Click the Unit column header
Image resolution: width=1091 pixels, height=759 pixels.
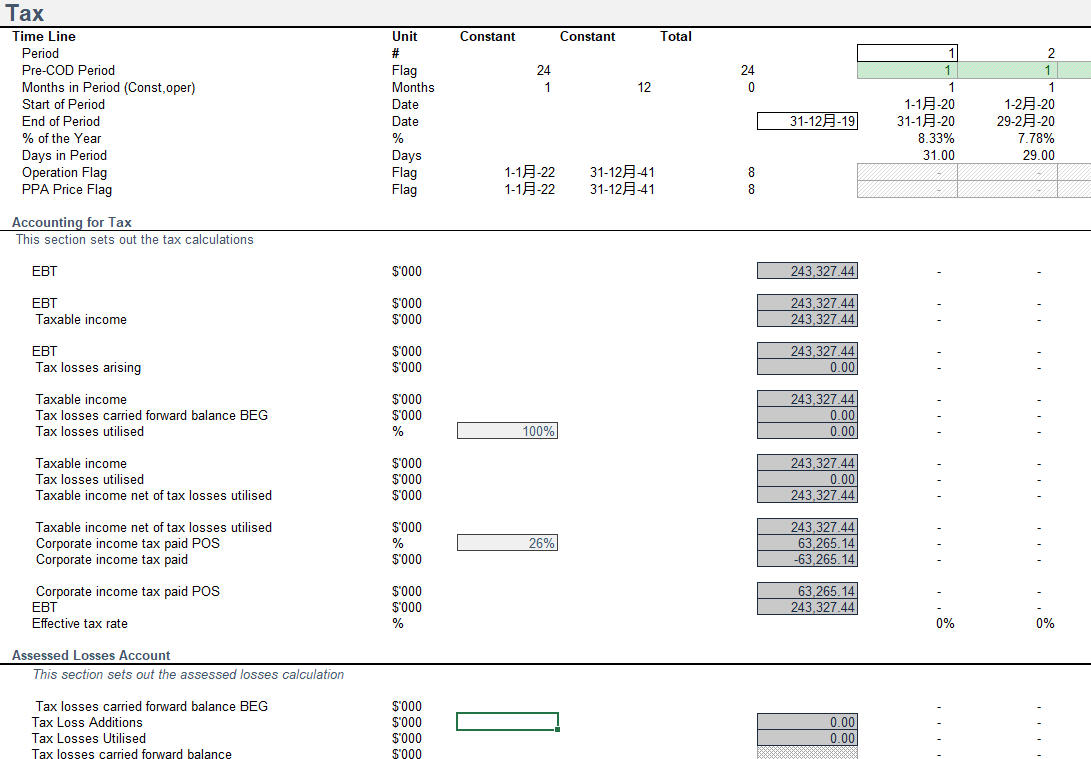[x=405, y=36]
